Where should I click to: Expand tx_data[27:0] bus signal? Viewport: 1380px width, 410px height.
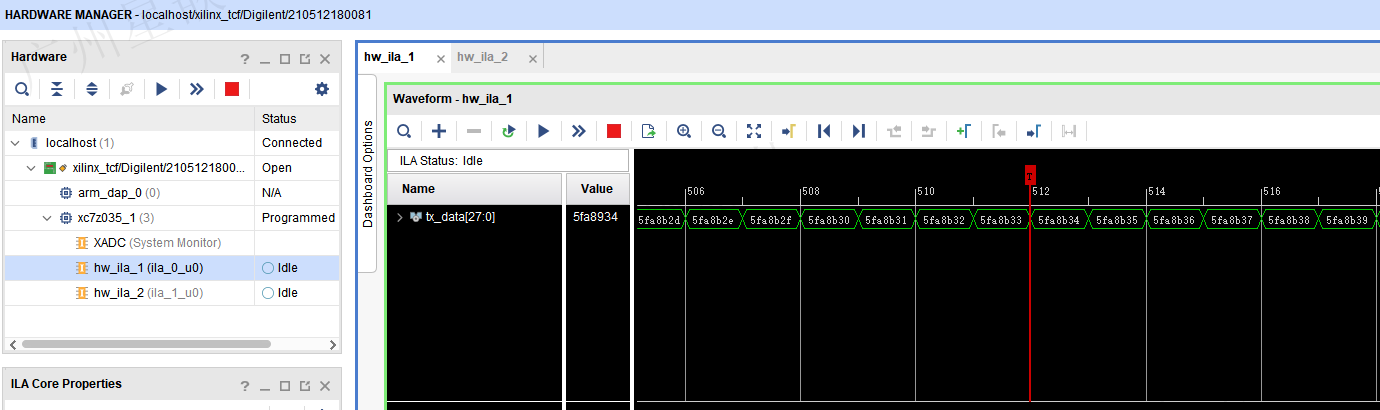tap(400, 217)
